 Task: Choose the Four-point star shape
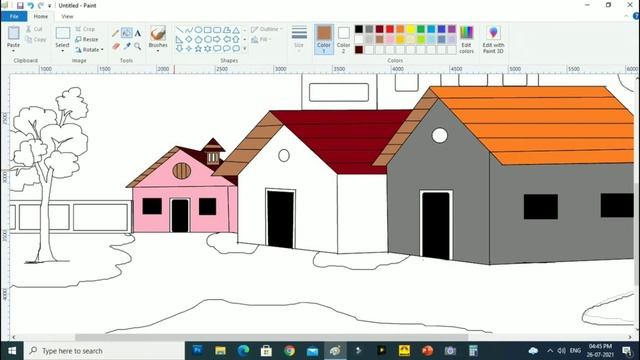click(189, 49)
